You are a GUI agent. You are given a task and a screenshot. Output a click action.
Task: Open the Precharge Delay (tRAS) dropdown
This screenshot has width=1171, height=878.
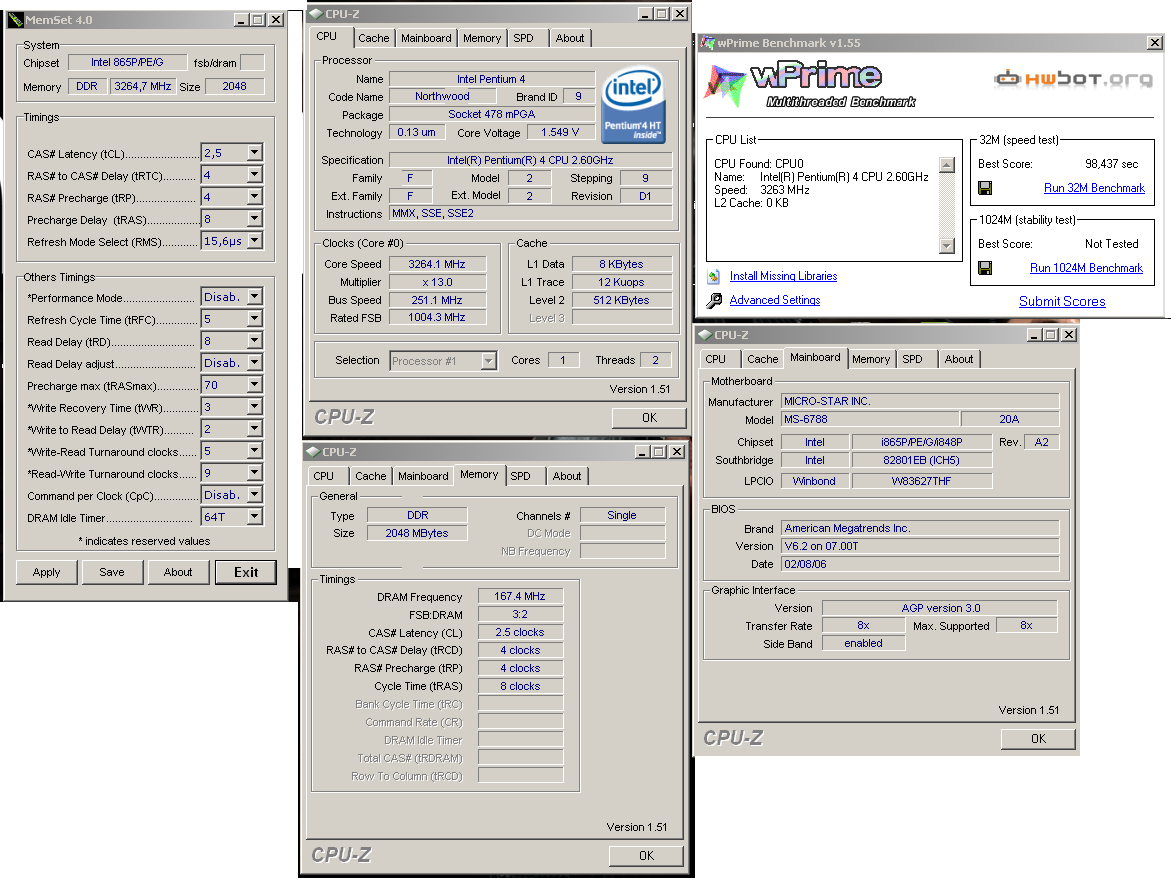pyautogui.click(x=255, y=219)
